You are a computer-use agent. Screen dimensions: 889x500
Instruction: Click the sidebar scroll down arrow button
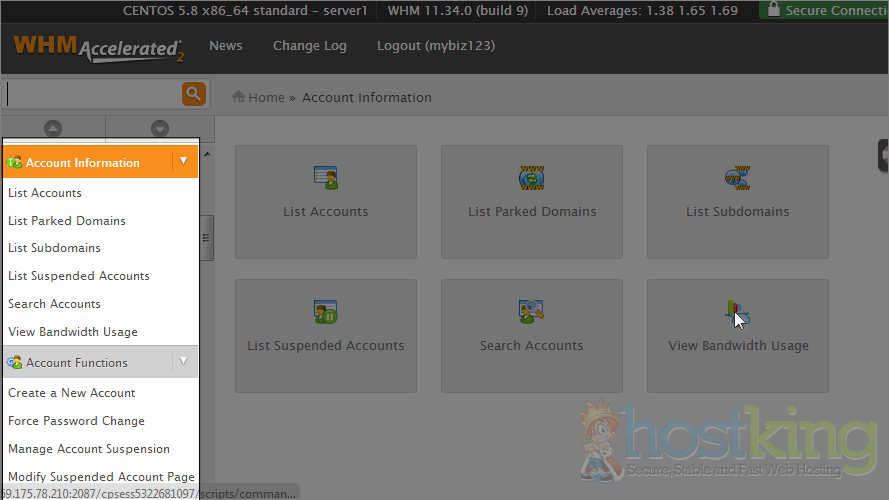160,128
